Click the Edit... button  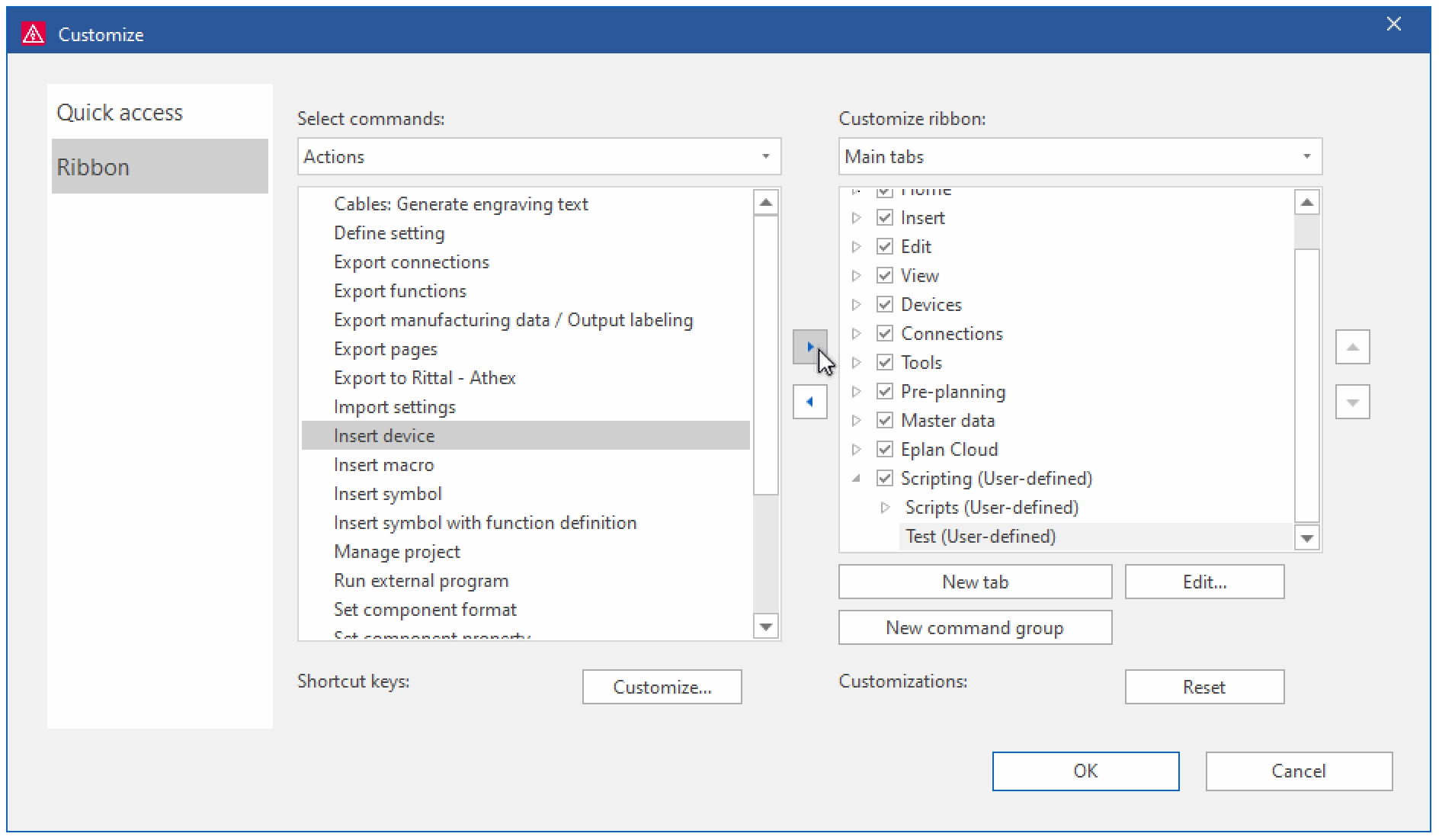tap(1204, 582)
